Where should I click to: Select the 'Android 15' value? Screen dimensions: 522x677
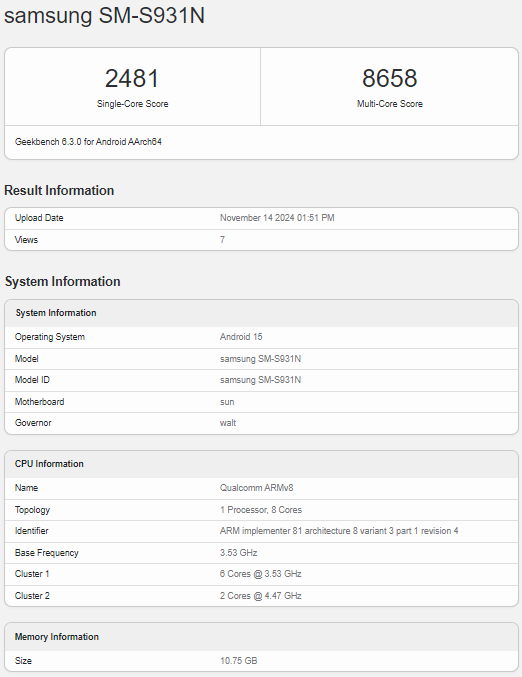241,337
